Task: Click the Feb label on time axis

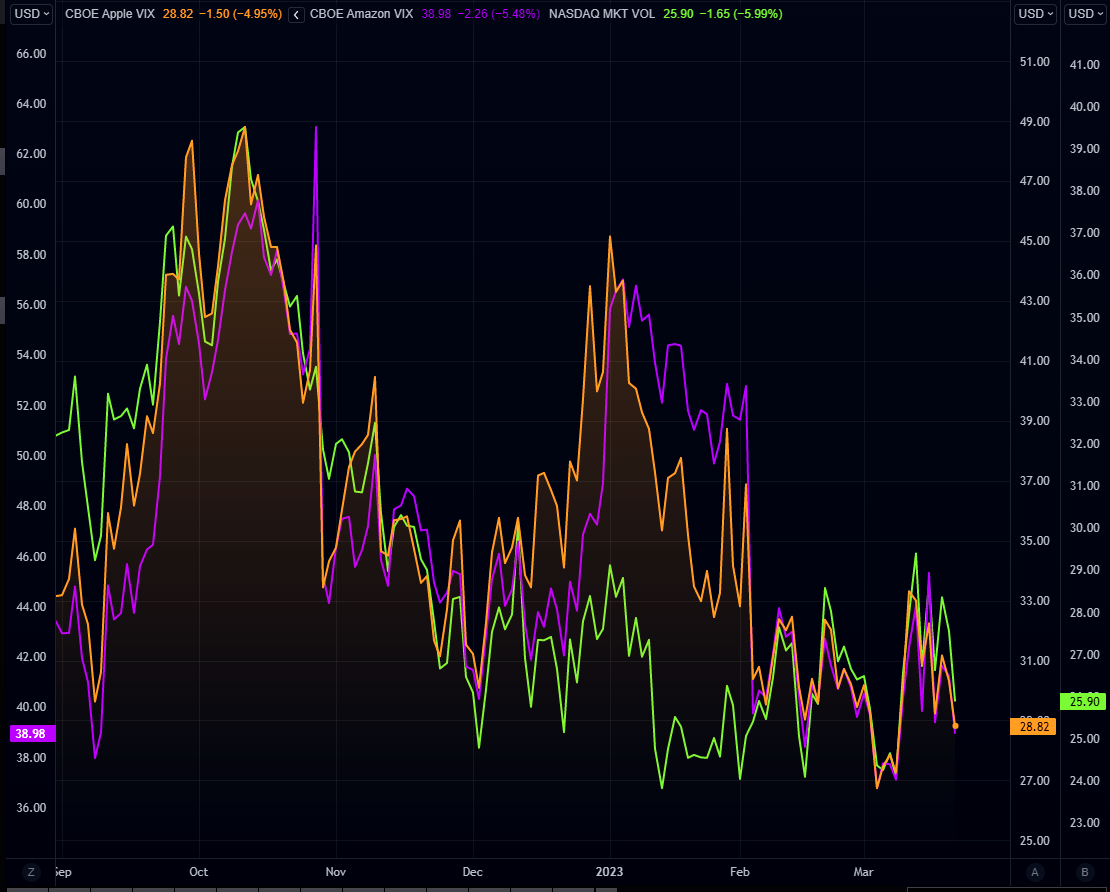Action: pos(740,871)
